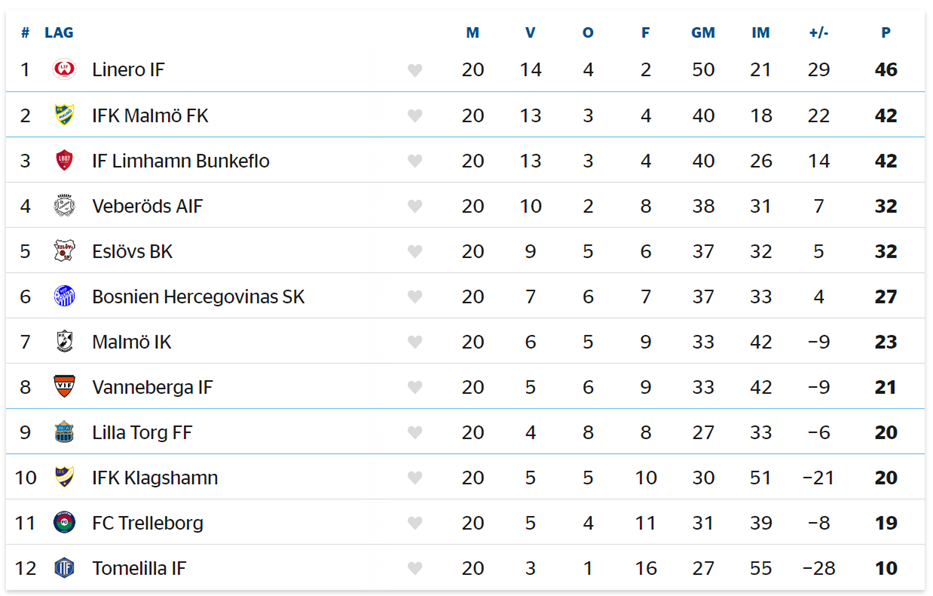Screen dimensions: 933x596
Task: Open the Veberöds AIF team link
Action: 147,206
